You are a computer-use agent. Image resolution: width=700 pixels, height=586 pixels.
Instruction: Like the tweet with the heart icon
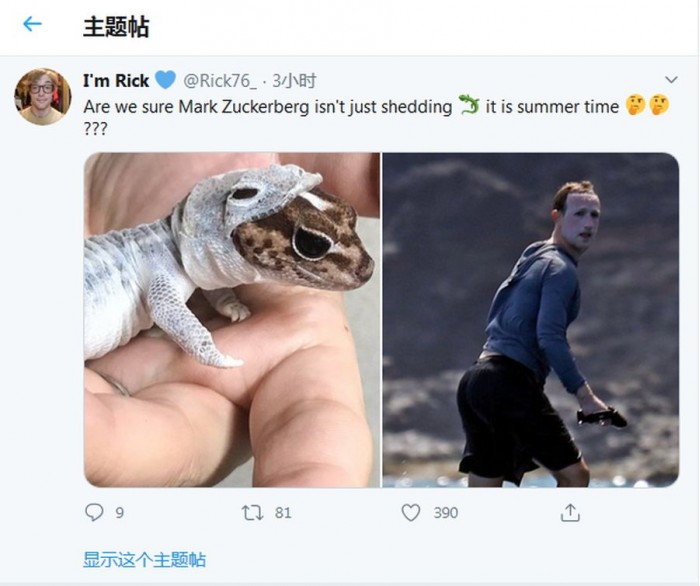[410, 512]
